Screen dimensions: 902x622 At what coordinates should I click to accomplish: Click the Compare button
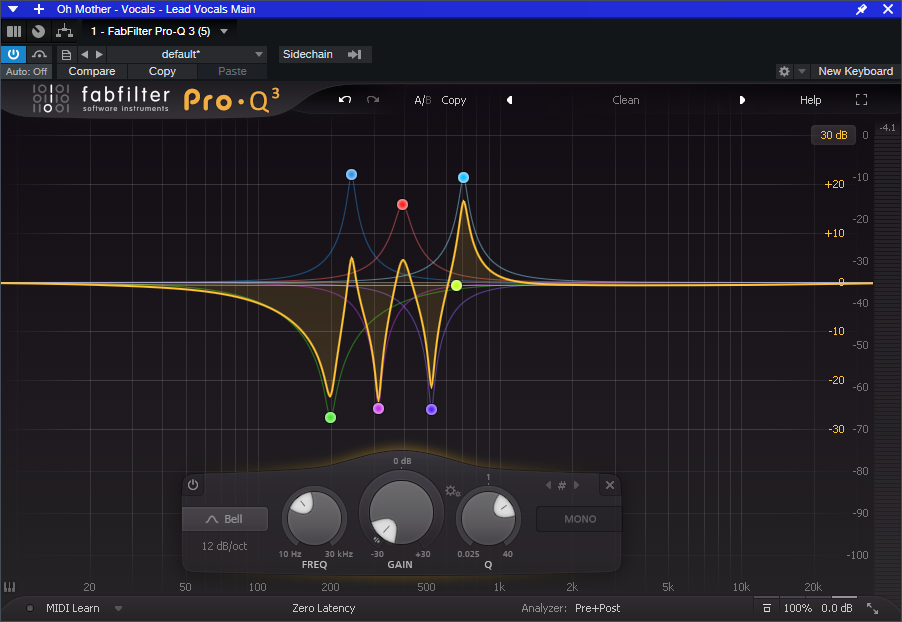pyautogui.click(x=92, y=71)
